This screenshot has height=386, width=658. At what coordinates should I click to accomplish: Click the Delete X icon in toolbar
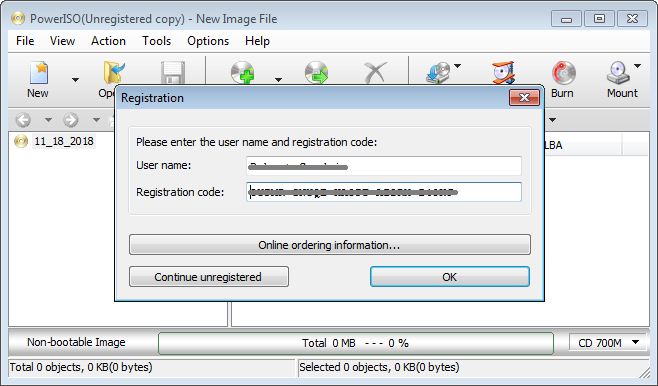tap(376, 73)
